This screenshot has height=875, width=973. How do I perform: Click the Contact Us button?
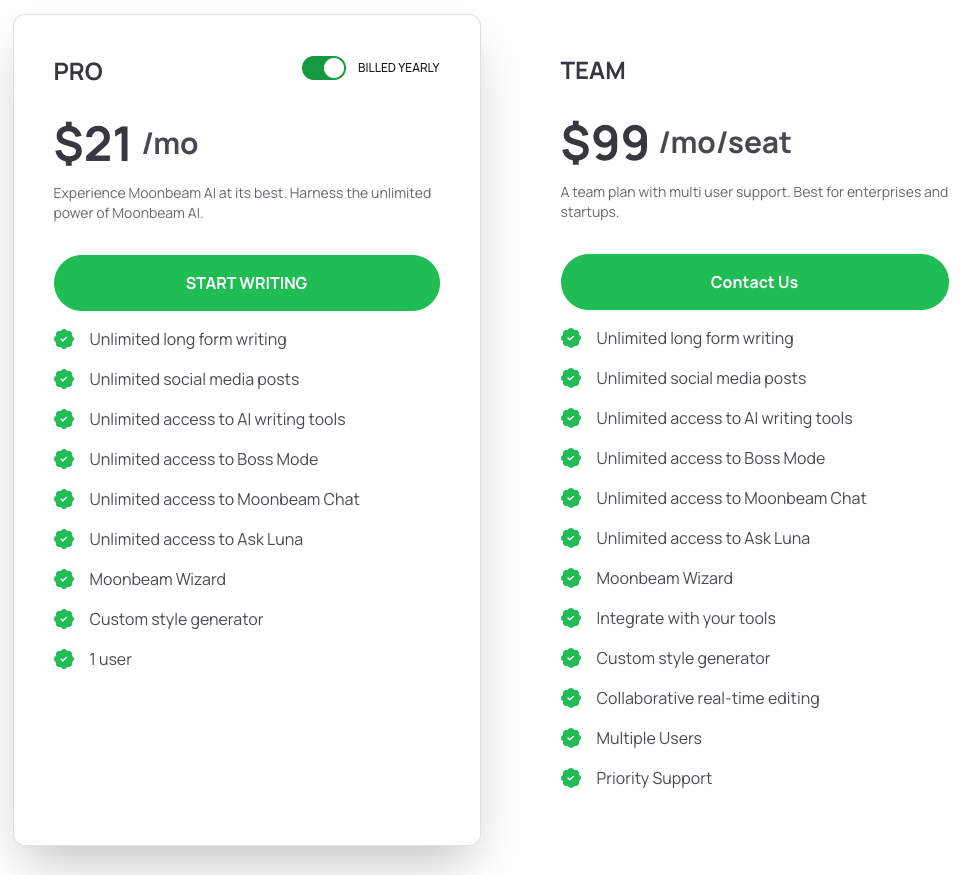754,282
